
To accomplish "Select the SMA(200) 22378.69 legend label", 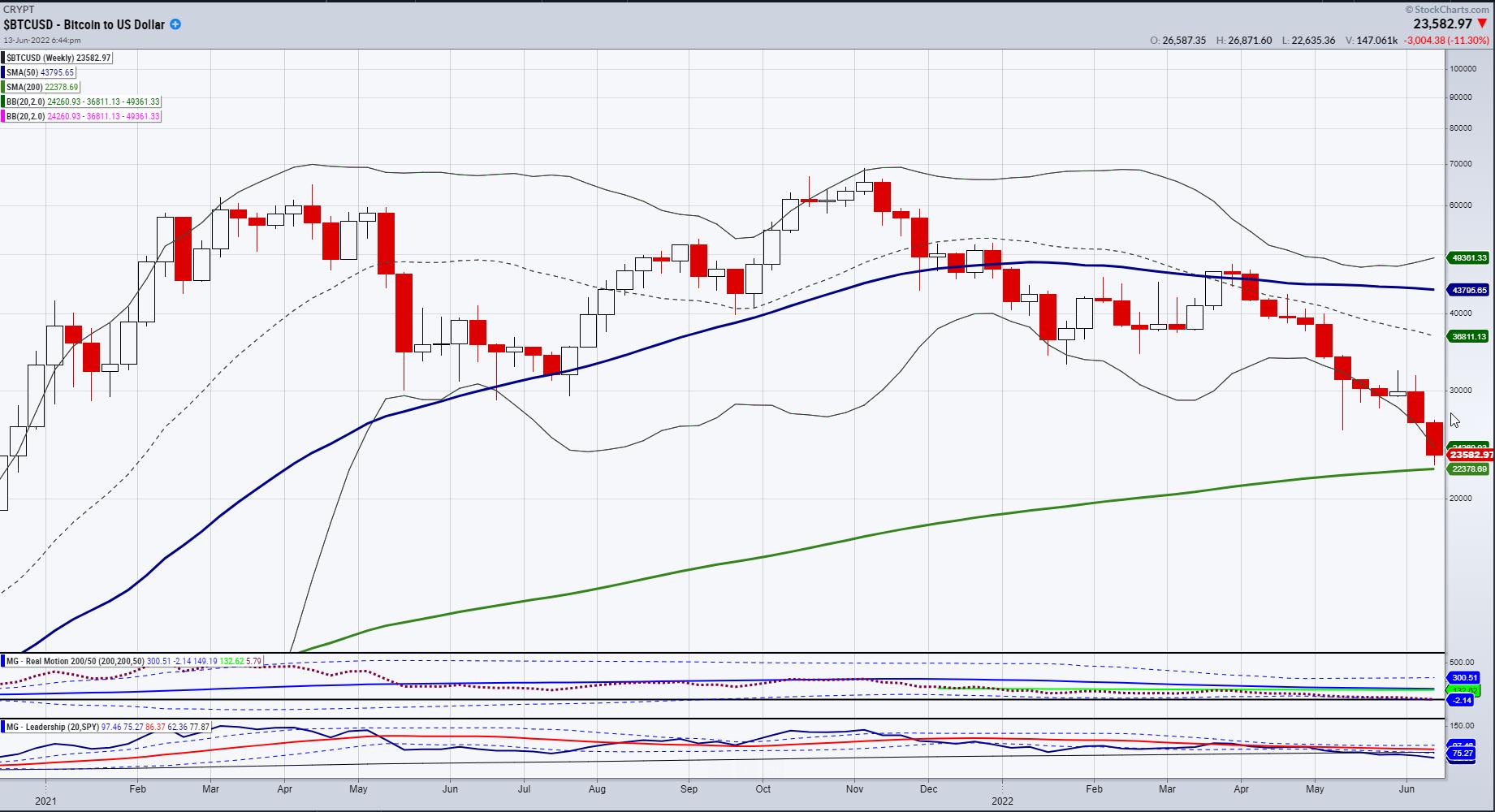I will (x=43, y=87).
